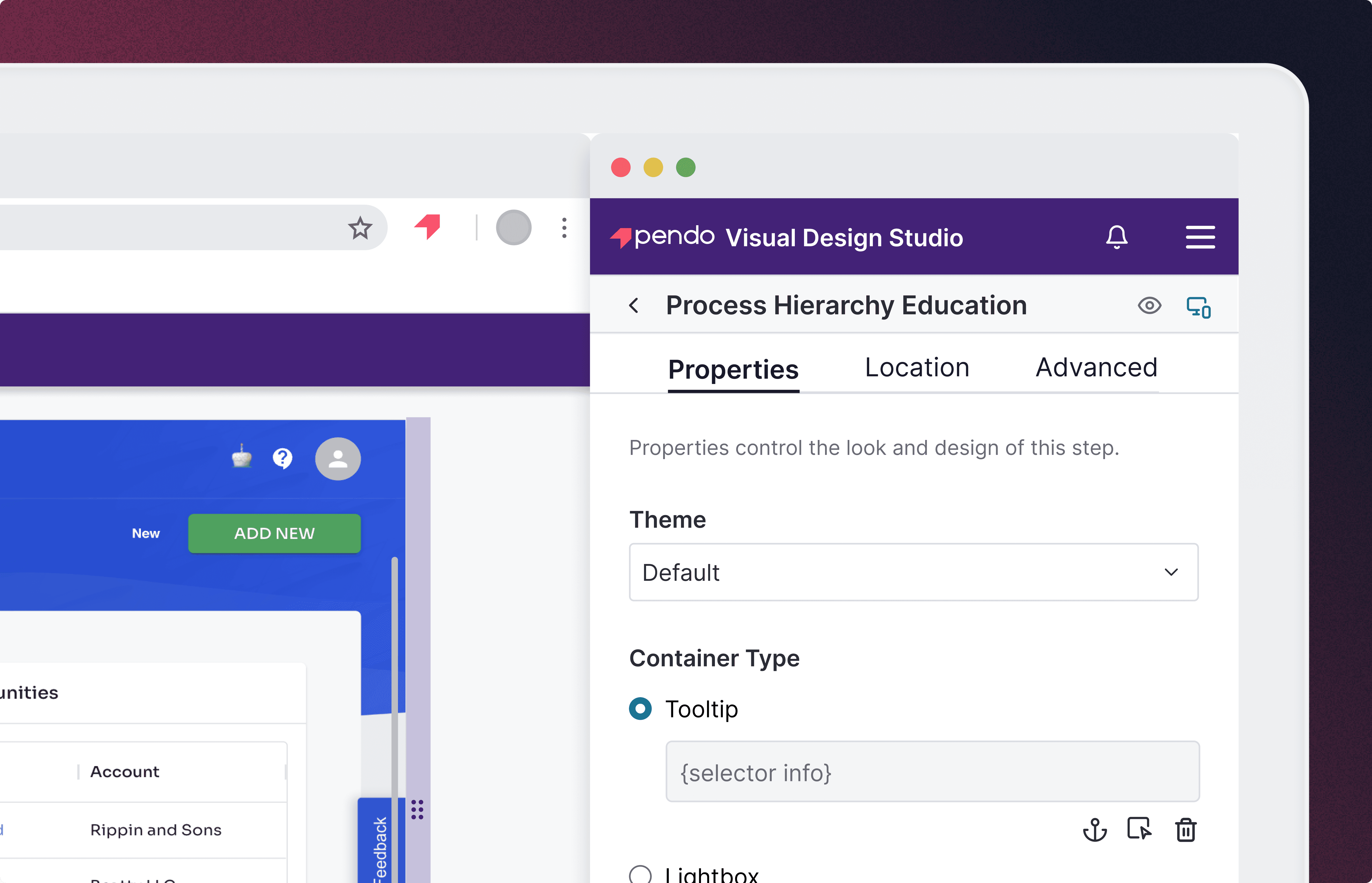Click the help question mark icon
Image resolution: width=1372 pixels, height=883 pixels.
tap(282, 458)
